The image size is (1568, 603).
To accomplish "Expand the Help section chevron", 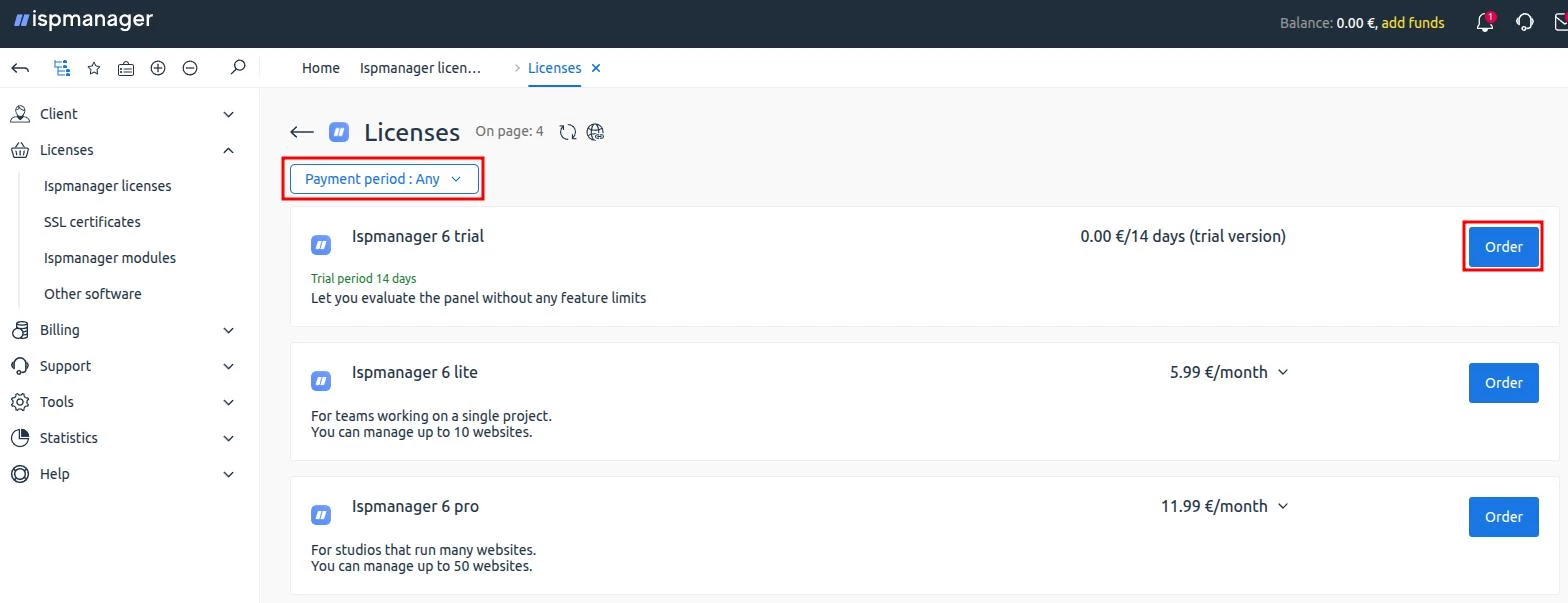I will point(228,474).
